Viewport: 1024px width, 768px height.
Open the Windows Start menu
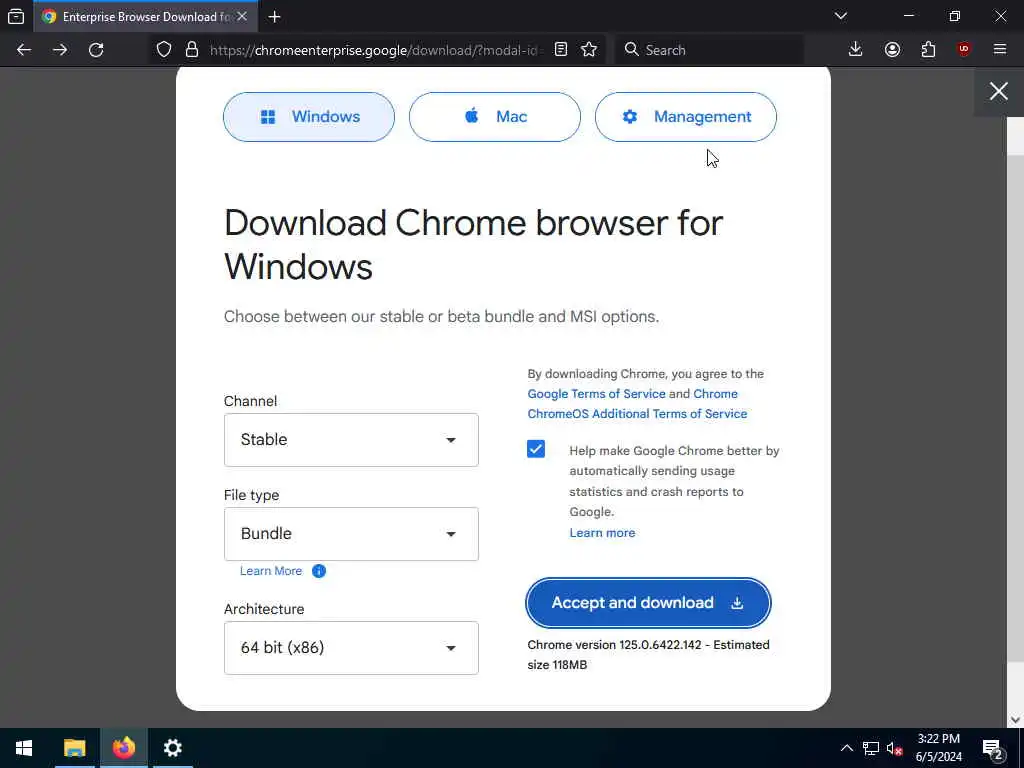pyautogui.click(x=24, y=748)
